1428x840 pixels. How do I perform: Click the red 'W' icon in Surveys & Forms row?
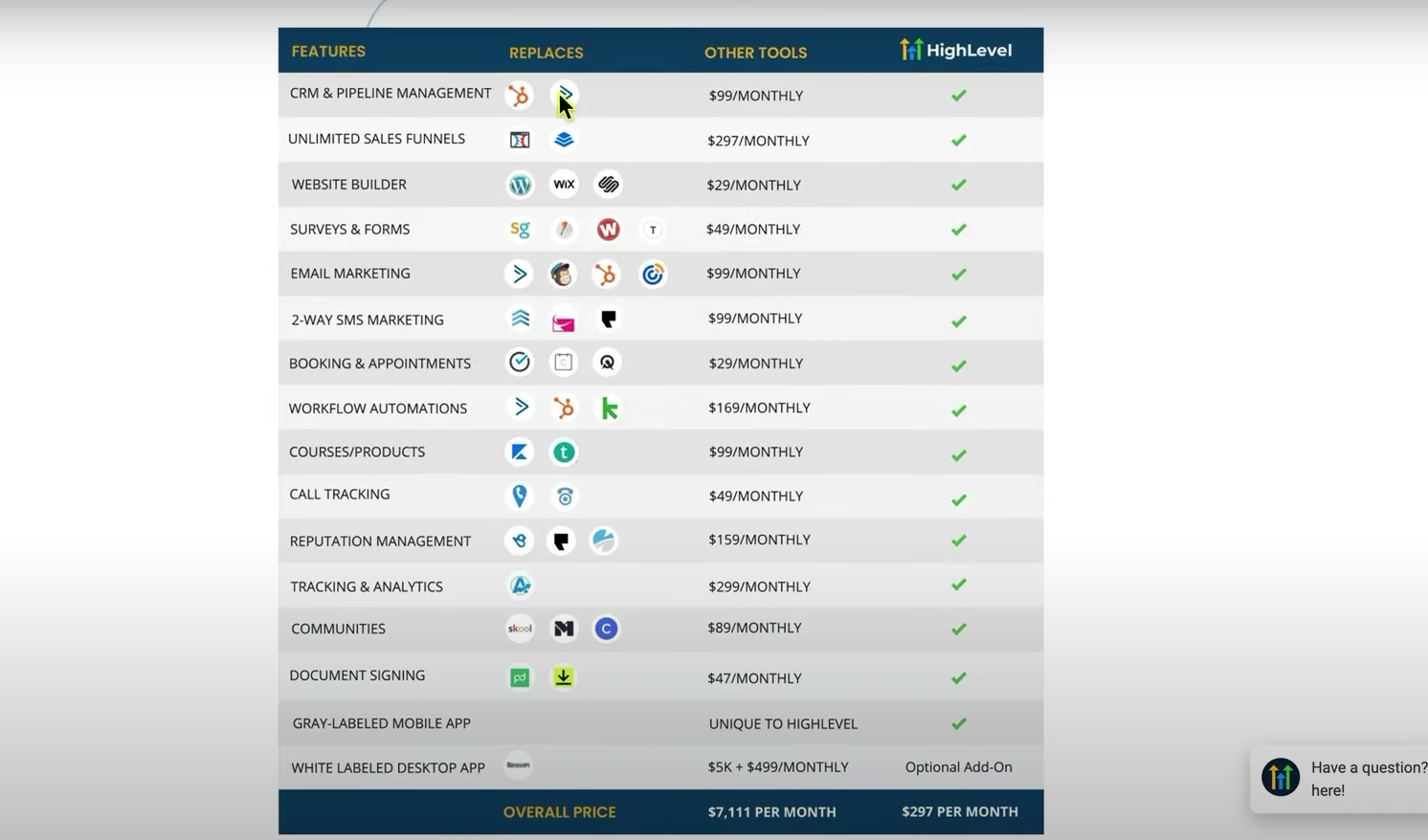point(608,230)
